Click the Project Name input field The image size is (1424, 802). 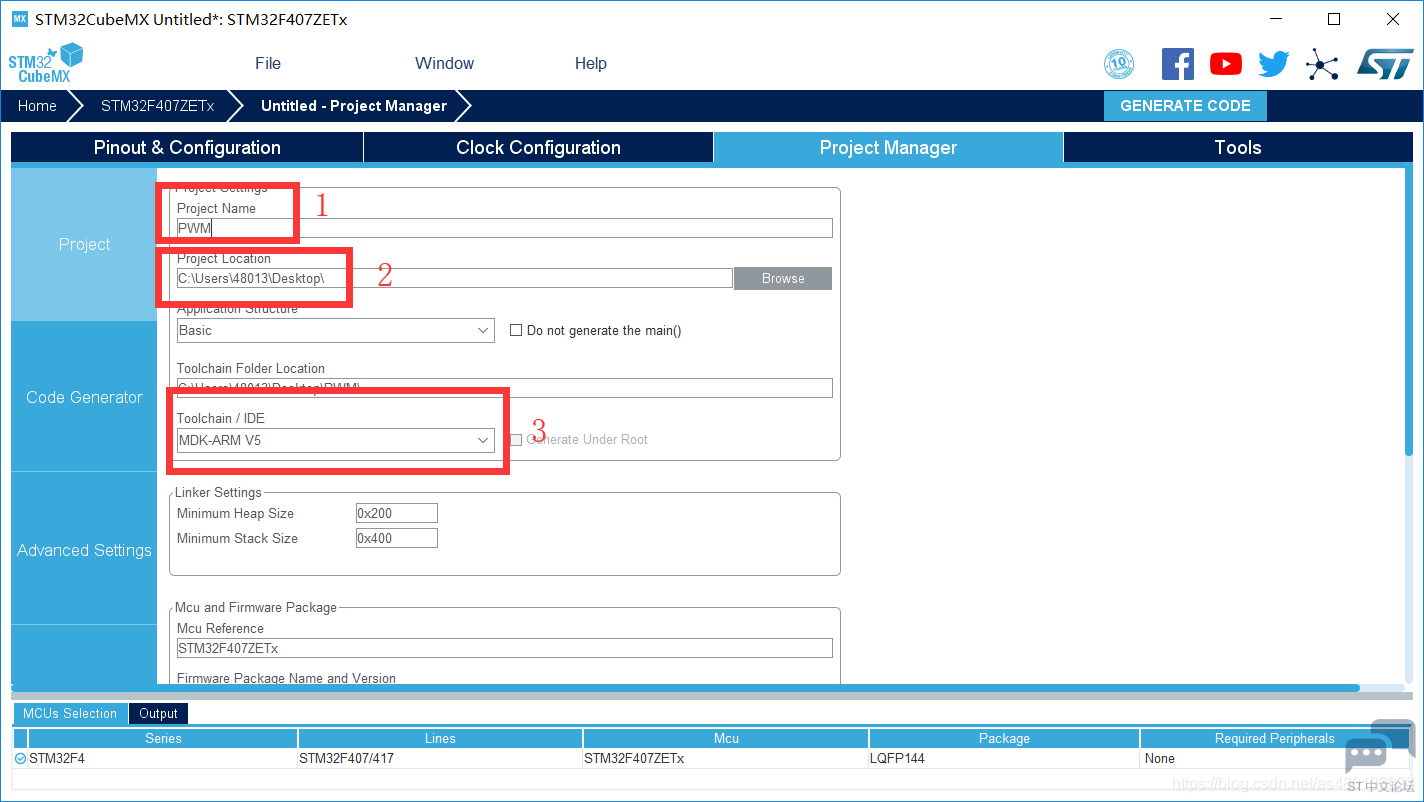(x=504, y=228)
